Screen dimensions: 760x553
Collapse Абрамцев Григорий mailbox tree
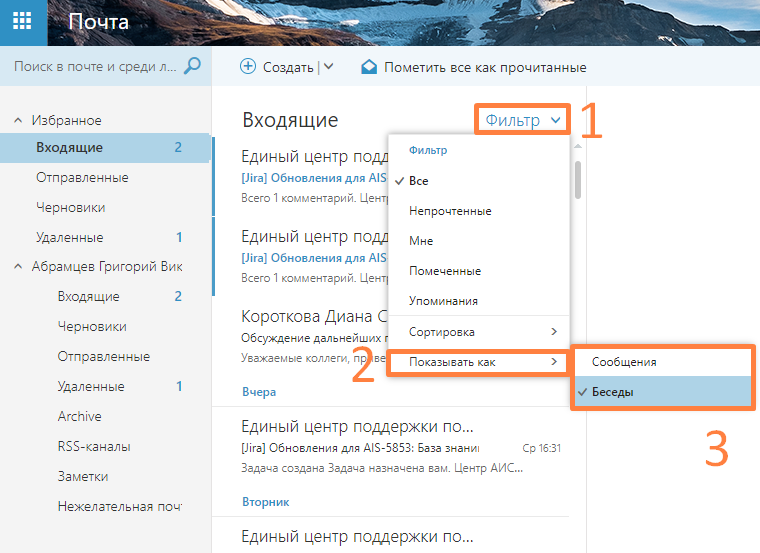(x=17, y=267)
